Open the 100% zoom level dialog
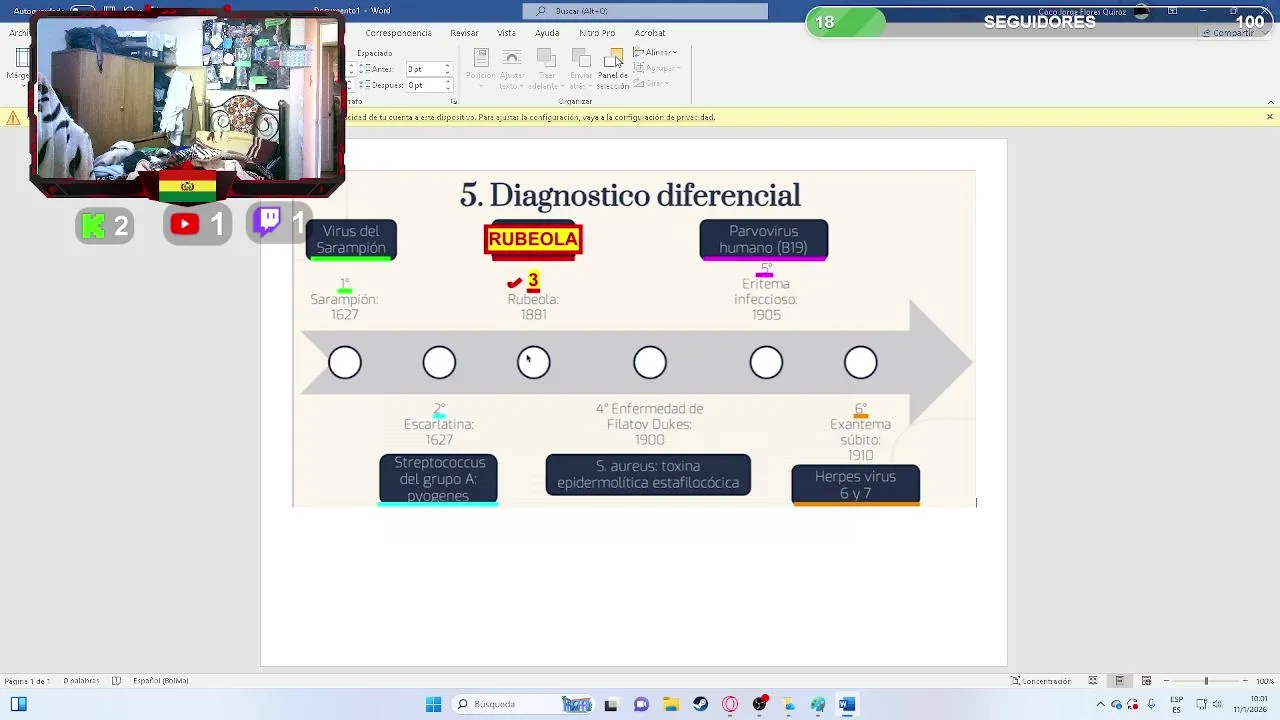Image resolution: width=1280 pixels, height=720 pixels. coord(1264,681)
